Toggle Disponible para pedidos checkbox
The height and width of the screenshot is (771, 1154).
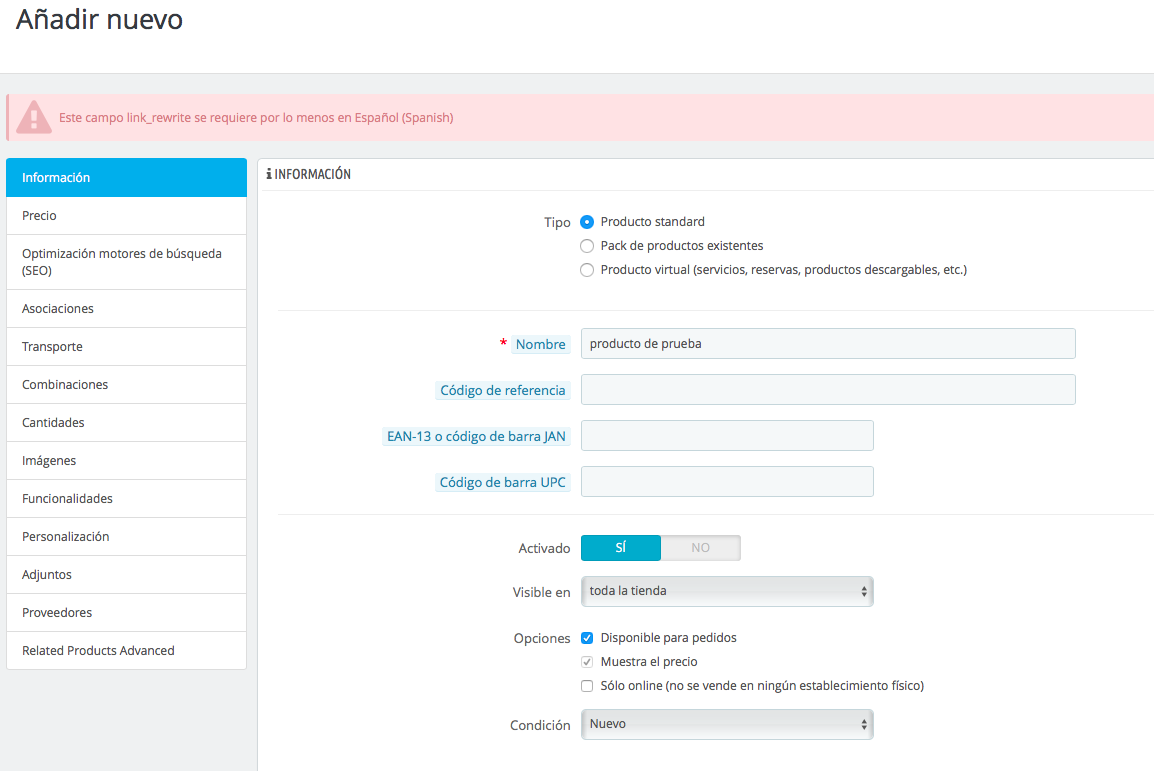click(x=587, y=638)
